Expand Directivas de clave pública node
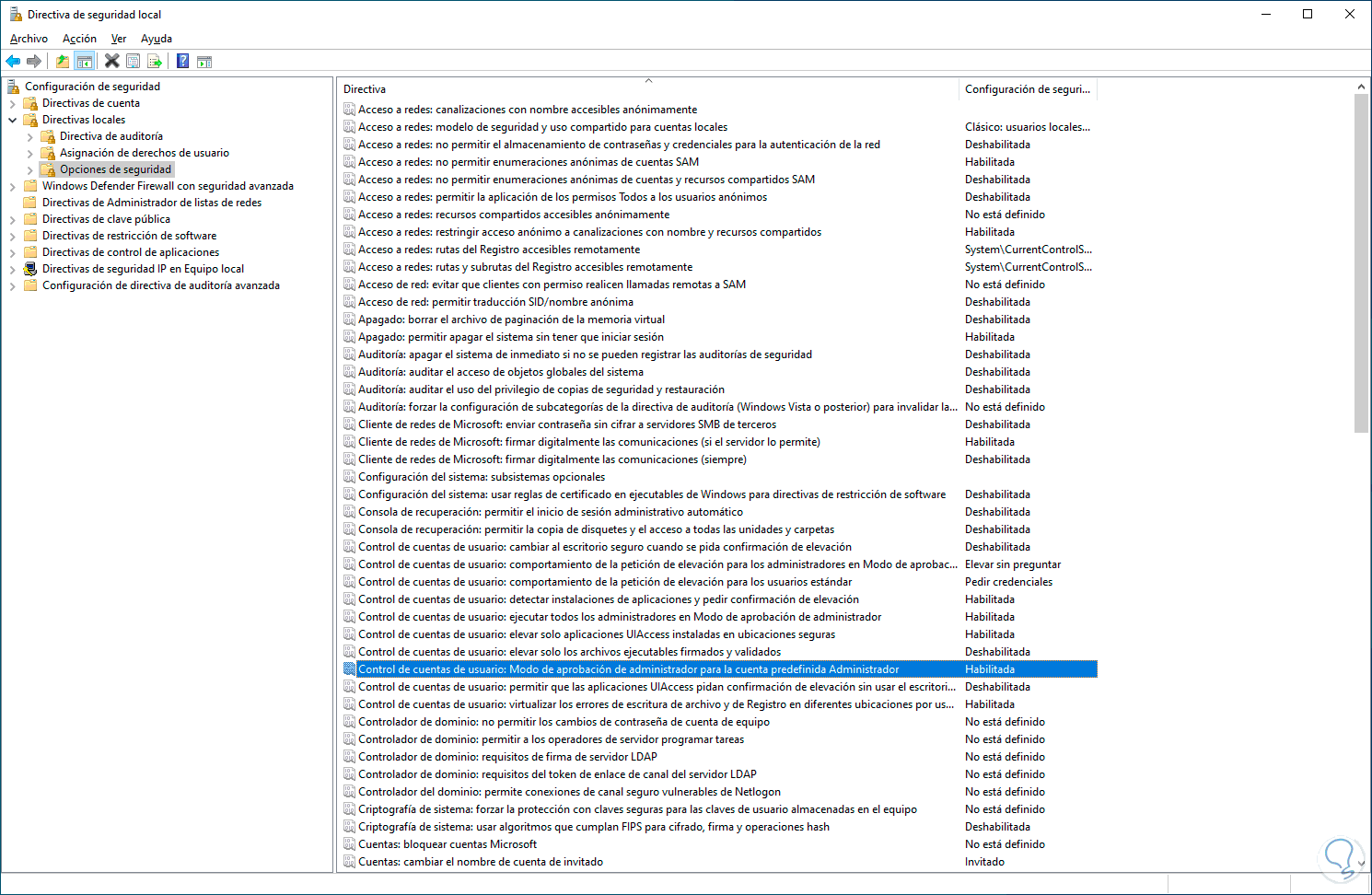 (13, 219)
